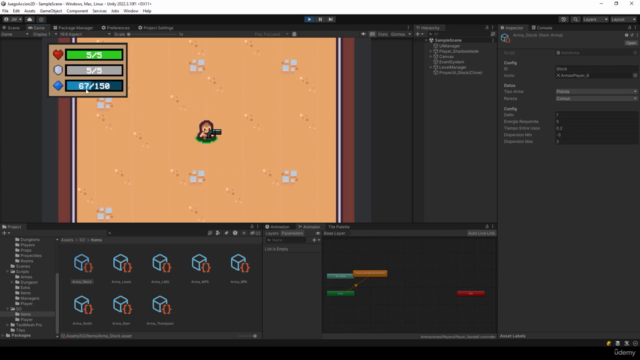Switch to the Preferences tab
The height and width of the screenshot is (360, 640).
pos(116,28)
